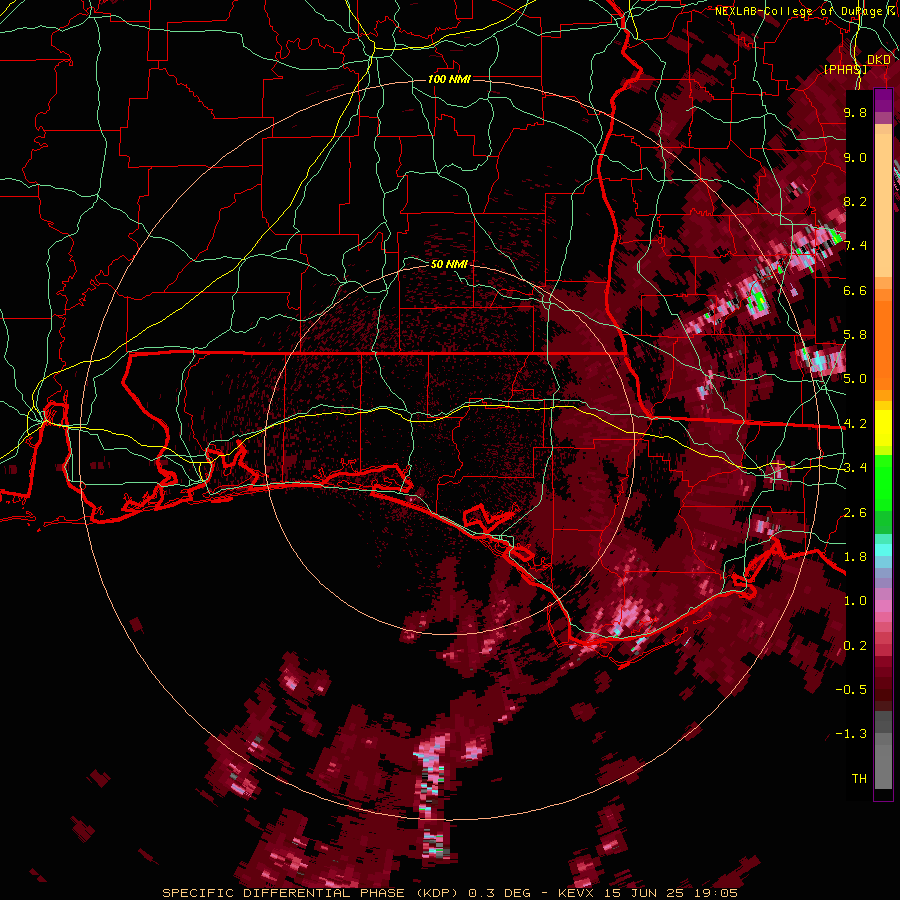Click the 7.4 value on the scale
900x900 pixels.
pos(855,246)
